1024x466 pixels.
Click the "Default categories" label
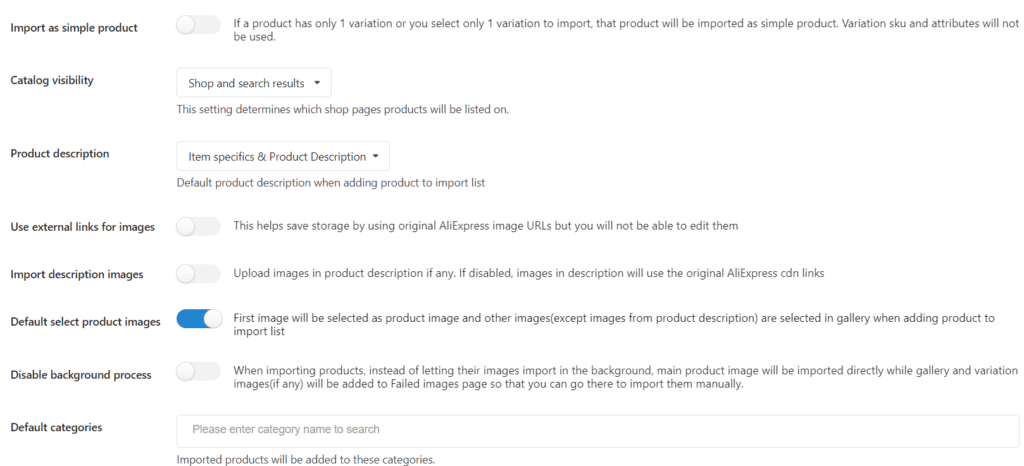pos(56,428)
